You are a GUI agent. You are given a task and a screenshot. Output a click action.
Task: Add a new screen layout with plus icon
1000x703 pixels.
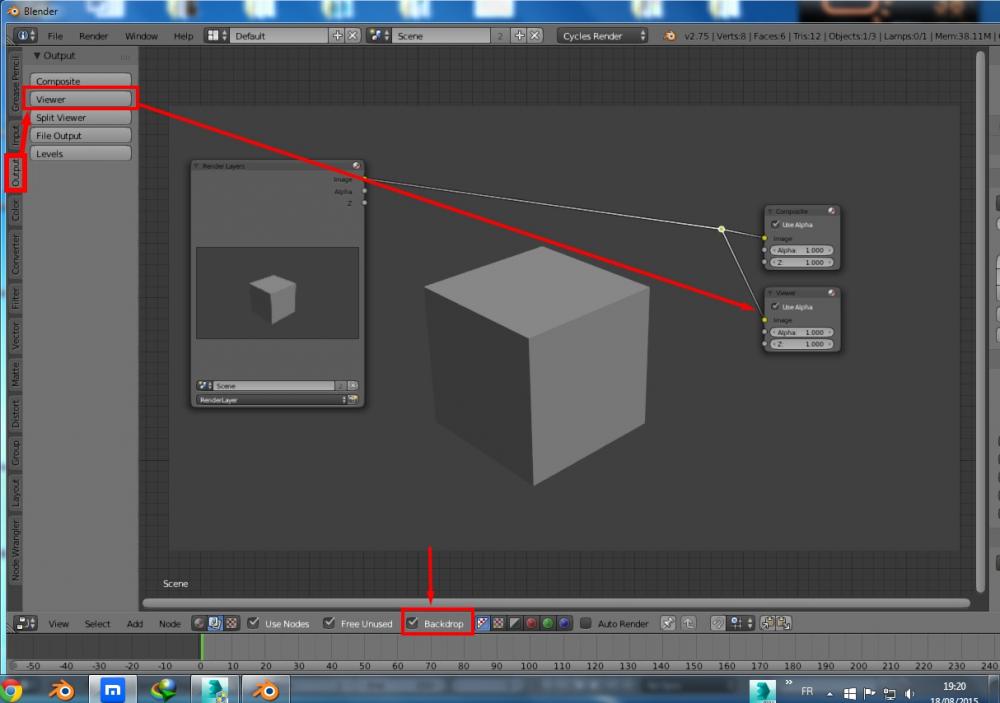pyautogui.click(x=337, y=35)
